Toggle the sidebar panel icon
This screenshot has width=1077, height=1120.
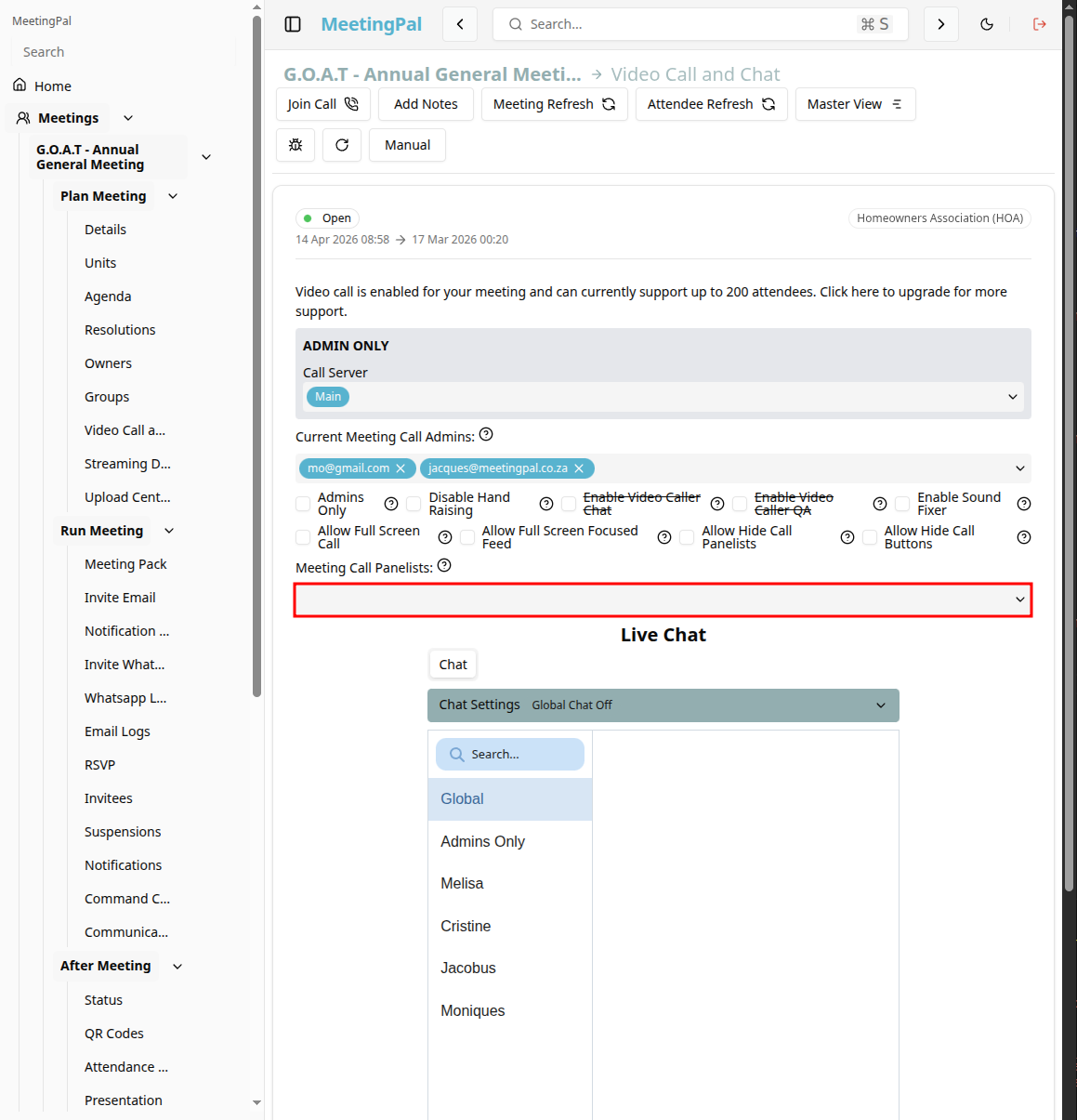pos(293,24)
